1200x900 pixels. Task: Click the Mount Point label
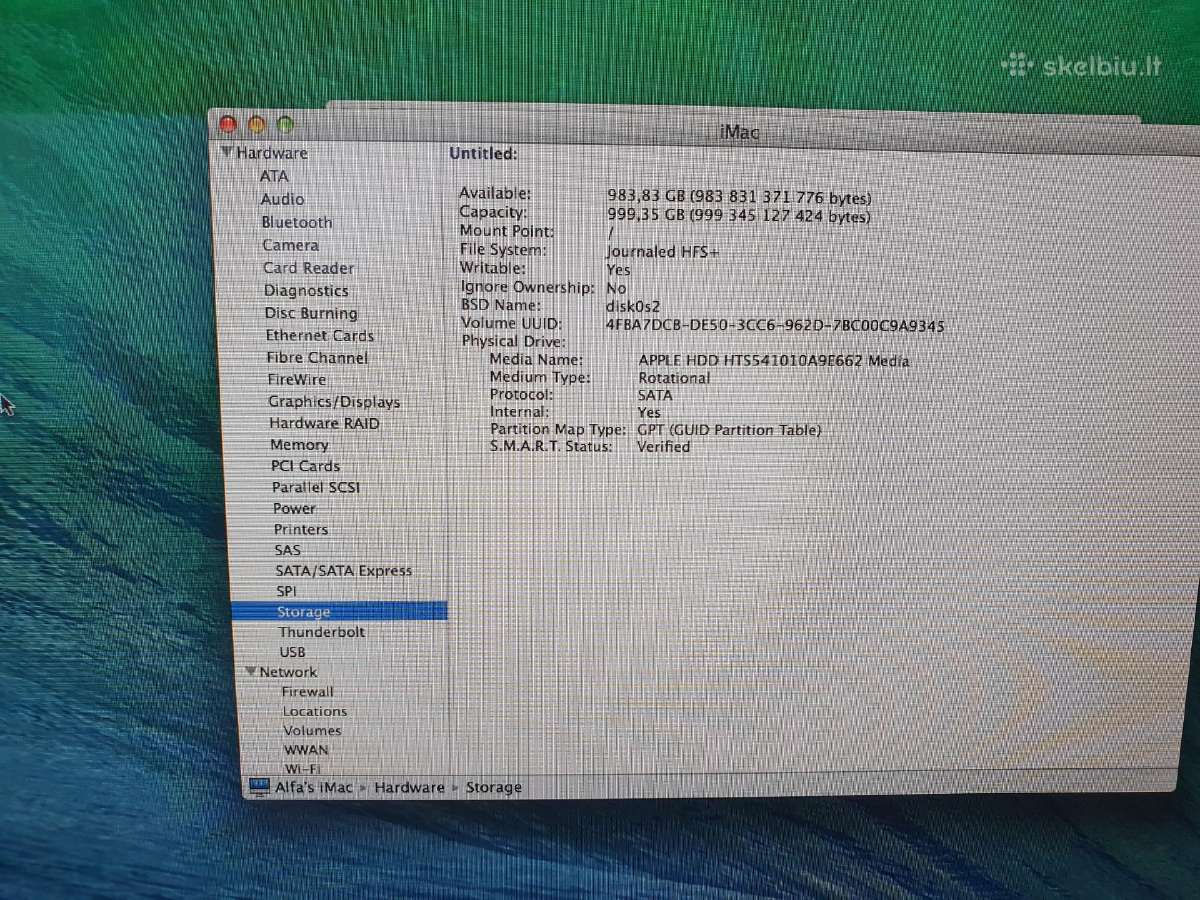(507, 230)
